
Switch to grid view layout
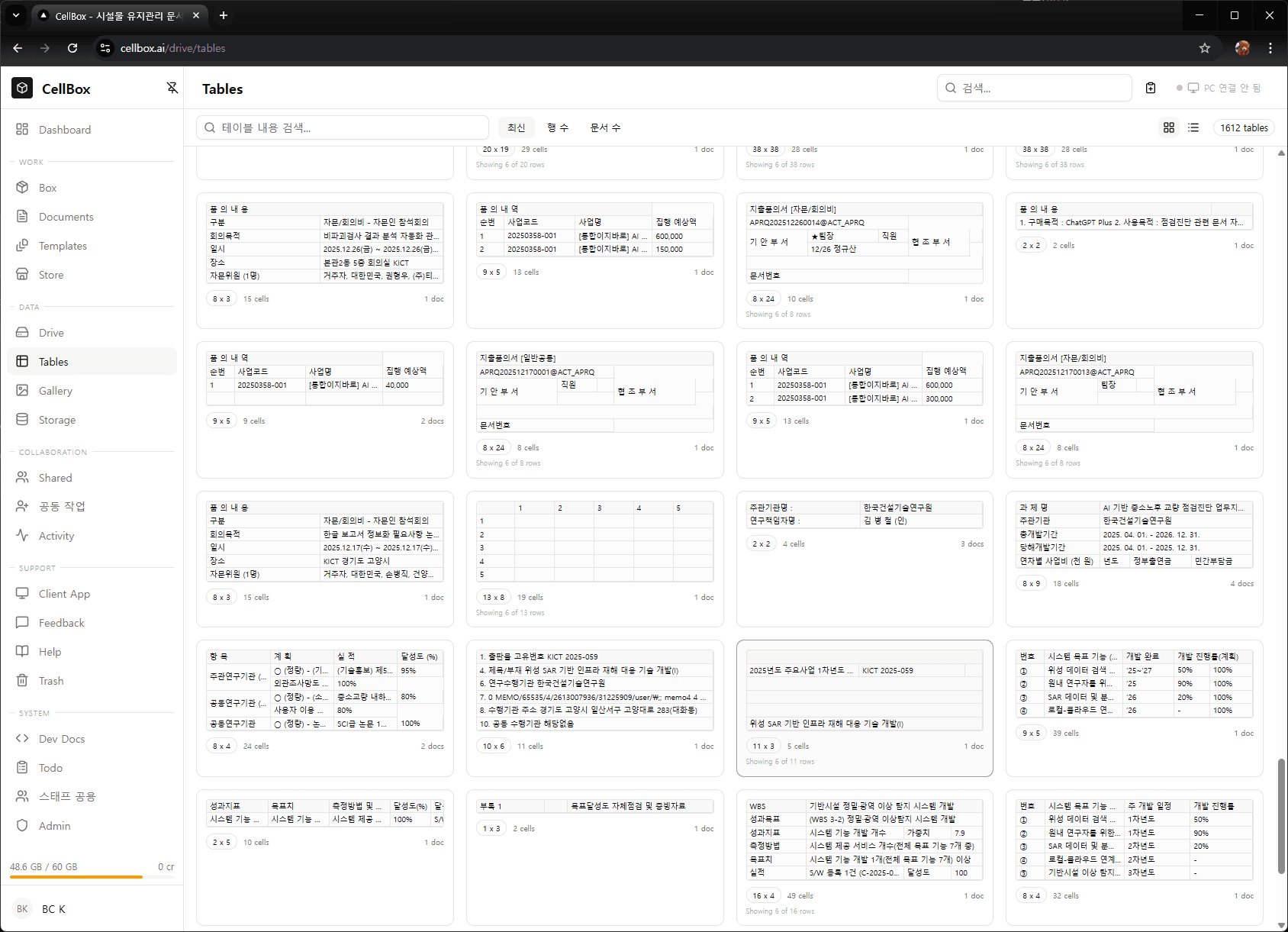(1168, 127)
